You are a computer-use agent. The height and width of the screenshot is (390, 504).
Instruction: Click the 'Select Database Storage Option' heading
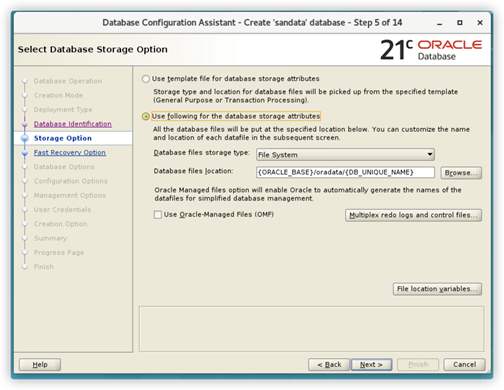[x=93, y=49]
